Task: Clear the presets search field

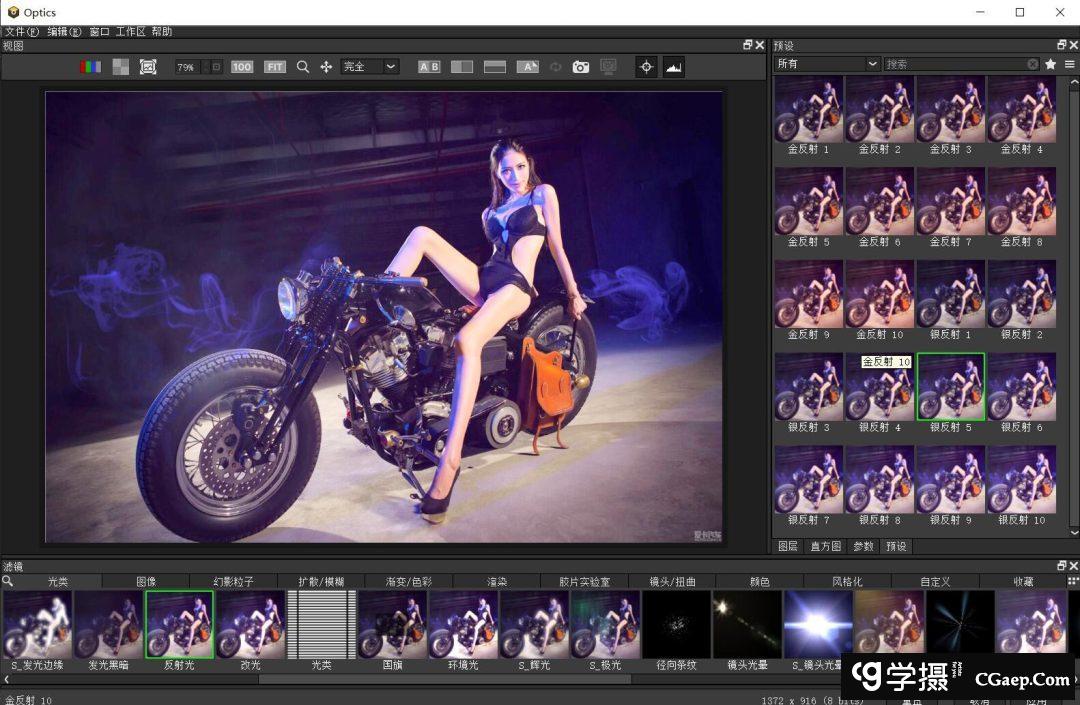Action: pyautogui.click(x=1033, y=64)
